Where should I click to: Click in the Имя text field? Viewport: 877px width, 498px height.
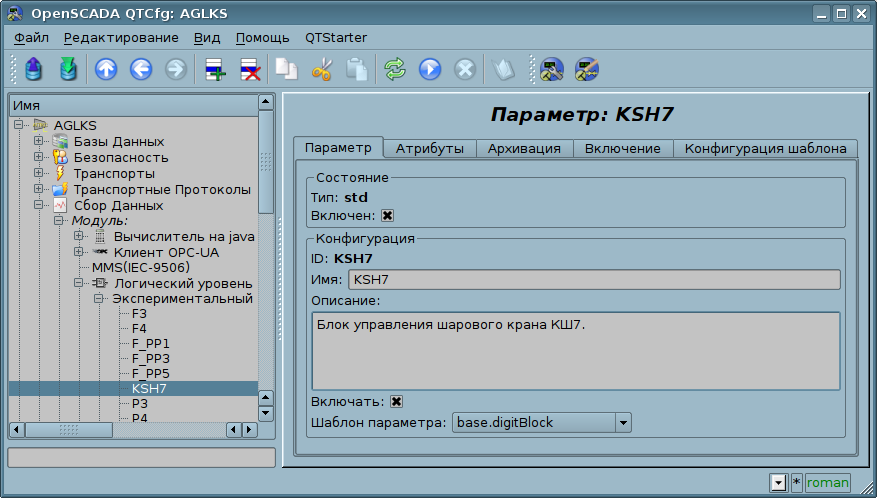594,279
